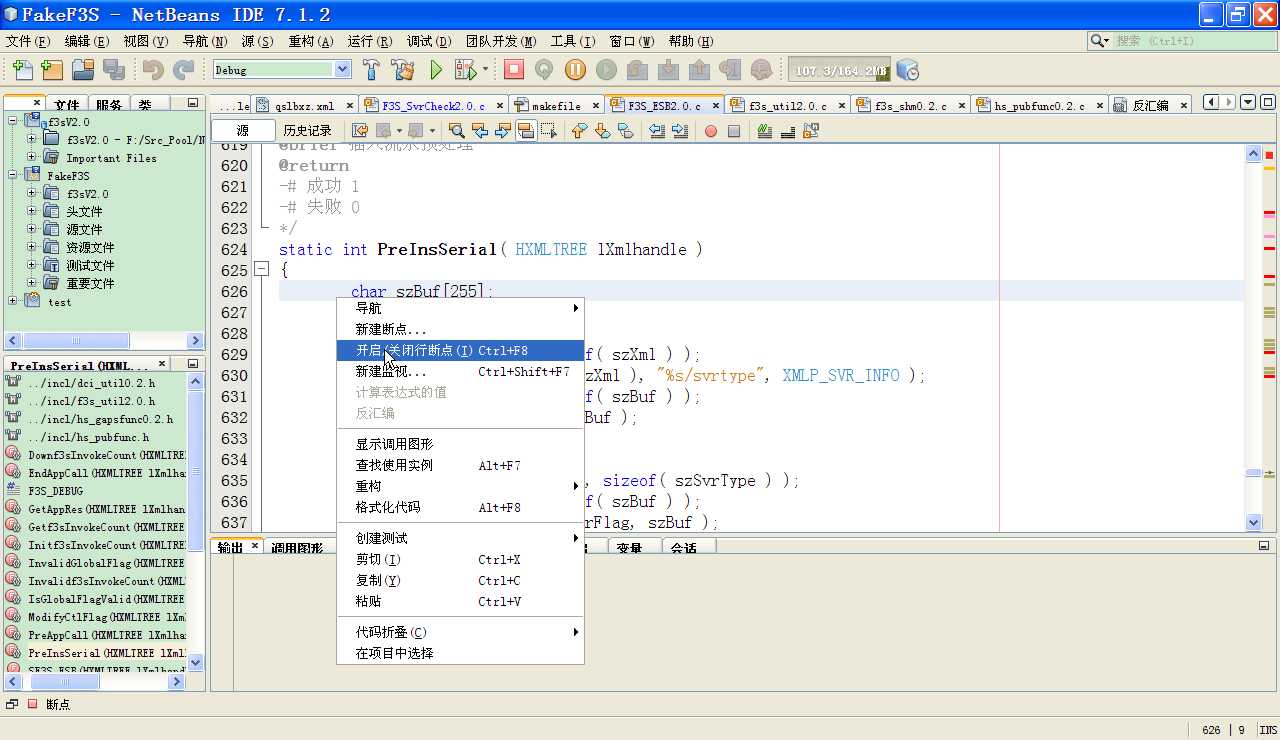This screenshot has width=1280, height=740.
Task: Collapse the f3sV2.0 project tree node
Action: tap(13, 122)
